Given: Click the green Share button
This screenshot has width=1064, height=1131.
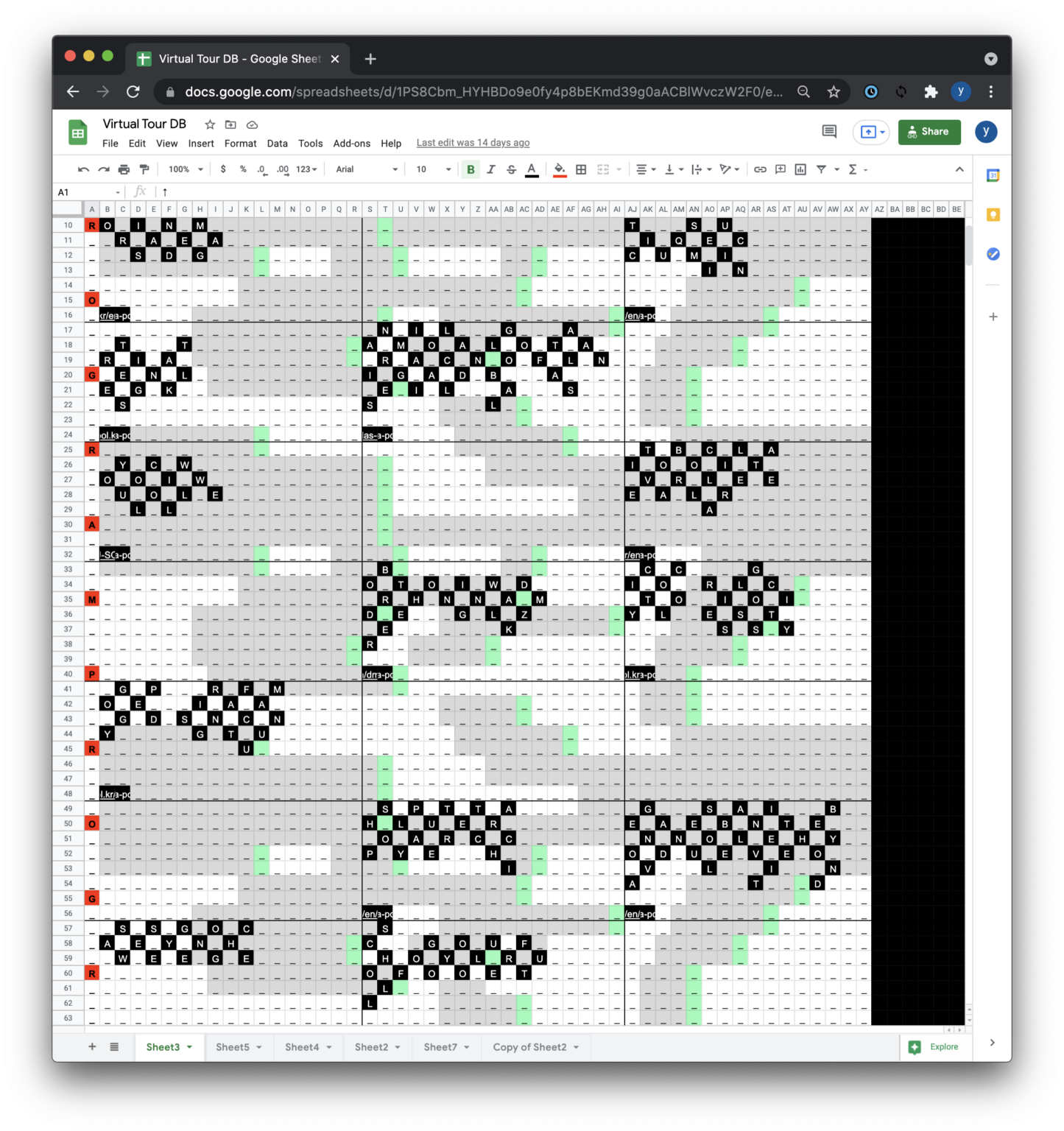Looking at the screenshot, I should [x=929, y=132].
